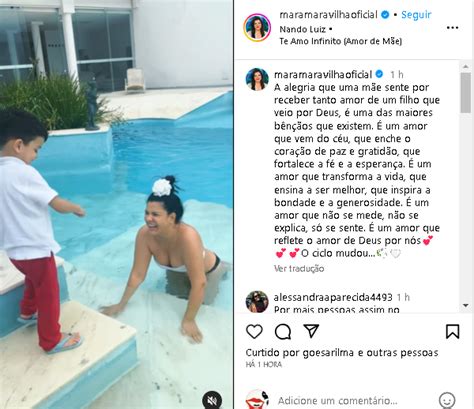Open the three-dot more options menu

click(x=452, y=28)
